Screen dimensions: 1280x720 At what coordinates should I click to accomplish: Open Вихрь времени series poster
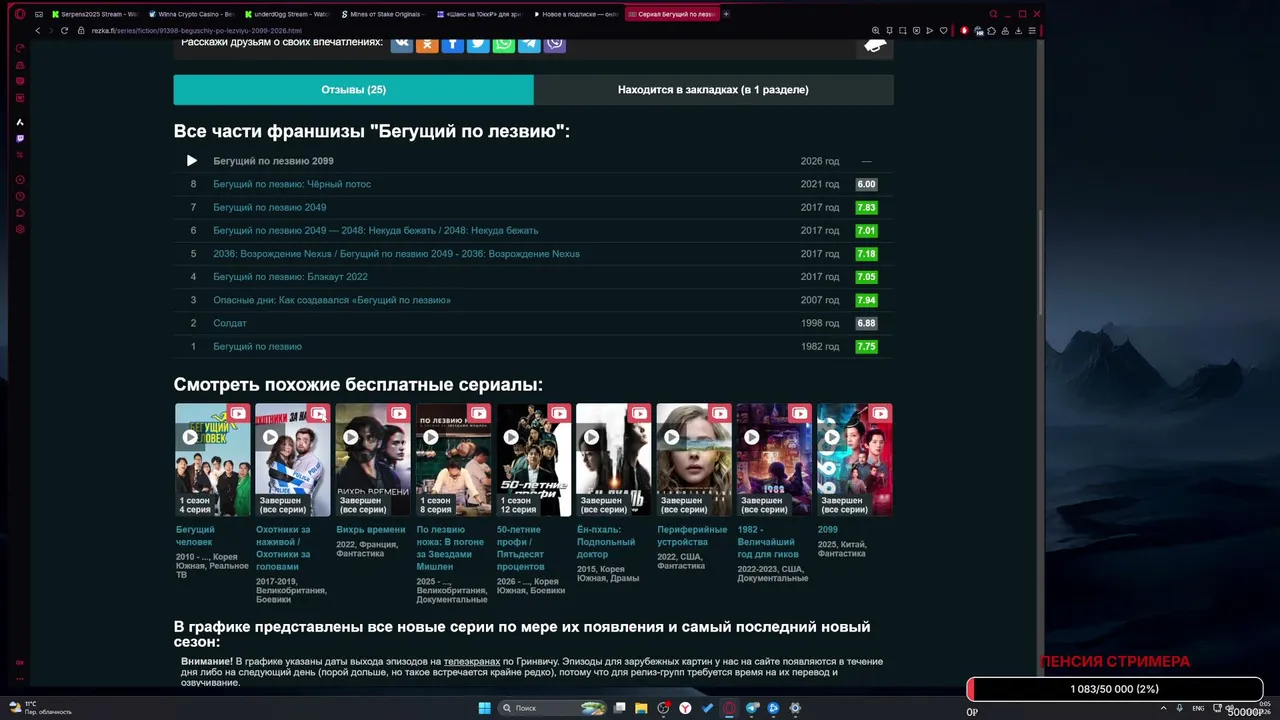(373, 460)
